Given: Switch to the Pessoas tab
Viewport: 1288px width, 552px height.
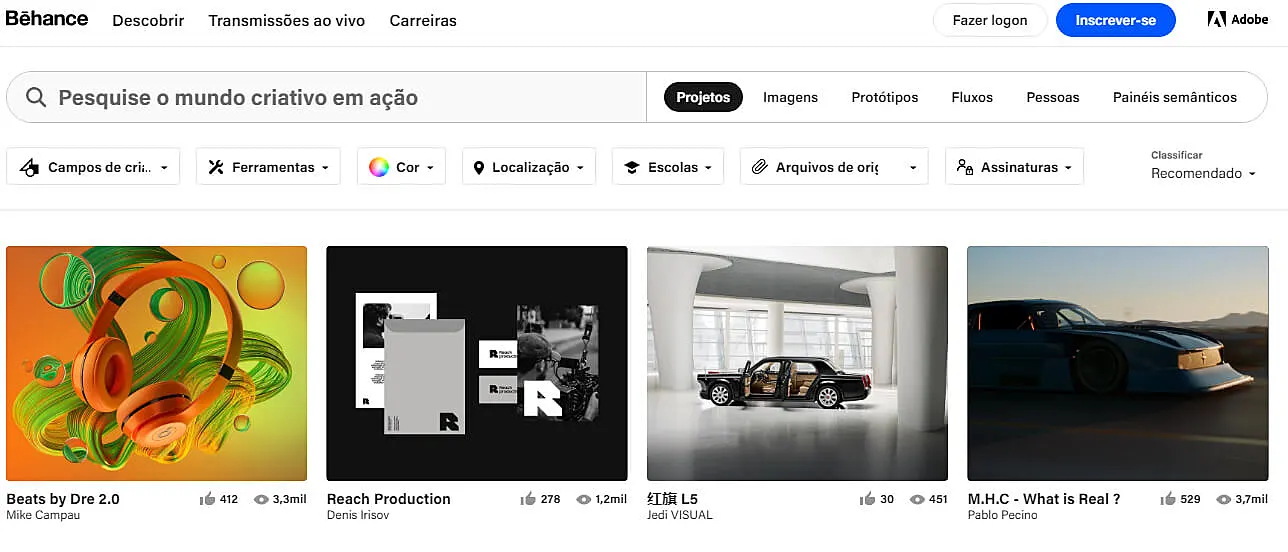Looking at the screenshot, I should (1053, 97).
